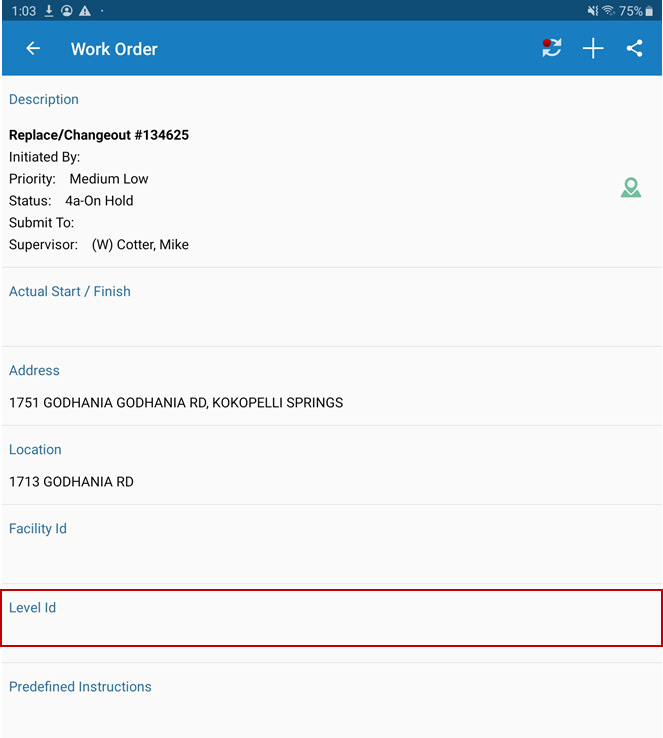Open the Actual Start / Finish section
This screenshot has width=663, height=738.
(x=70, y=292)
